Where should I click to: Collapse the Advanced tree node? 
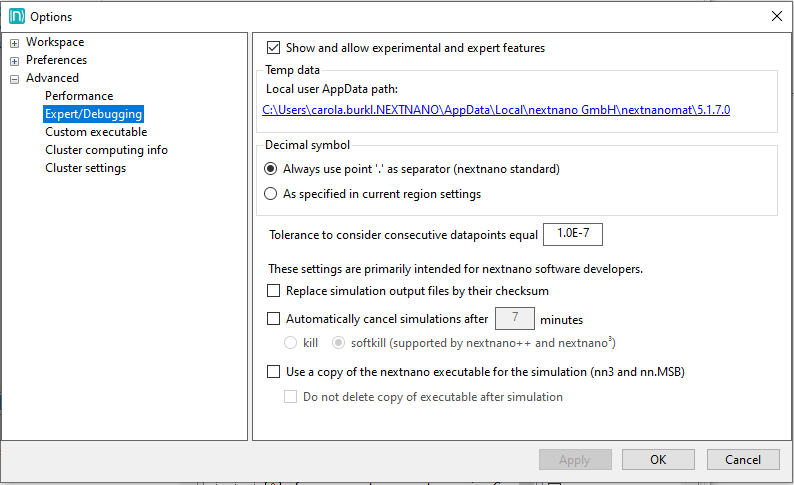click(x=15, y=79)
